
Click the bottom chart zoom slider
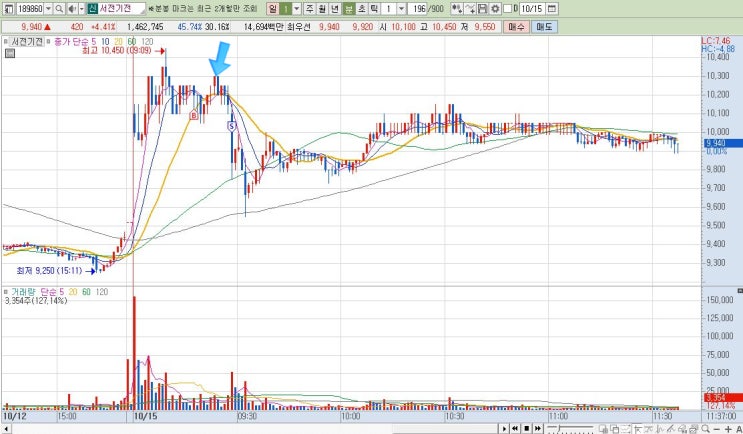tap(570, 429)
